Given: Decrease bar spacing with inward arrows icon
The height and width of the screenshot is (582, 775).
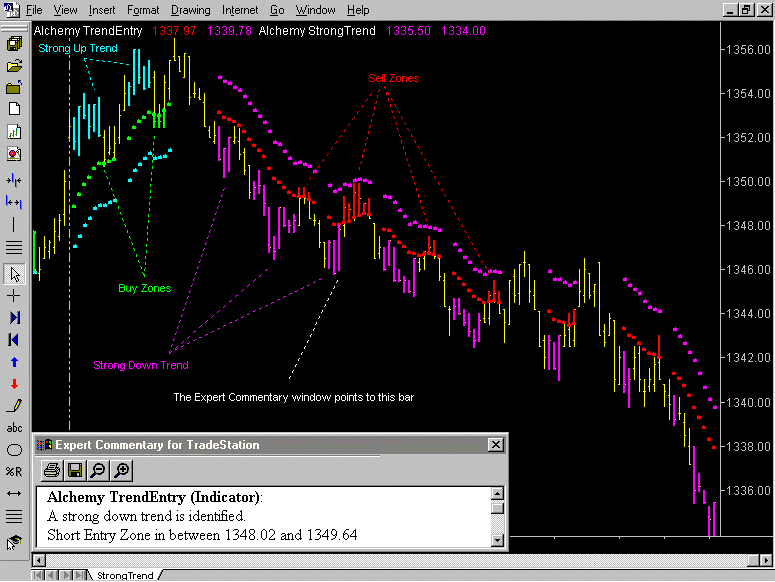Looking at the screenshot, I should (x=14, y=180).
